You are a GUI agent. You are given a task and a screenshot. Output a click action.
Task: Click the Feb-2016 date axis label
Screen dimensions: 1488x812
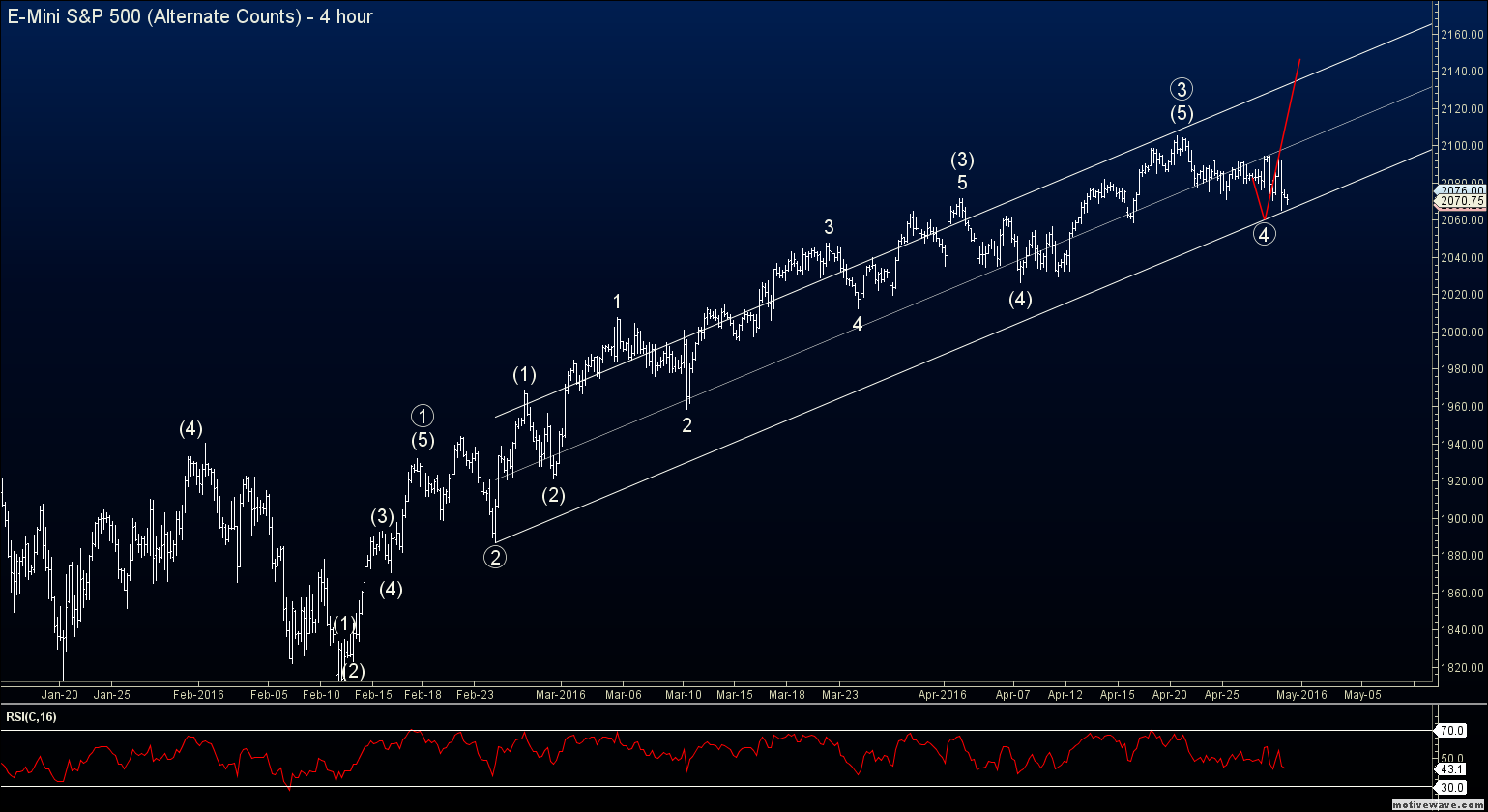197,694
